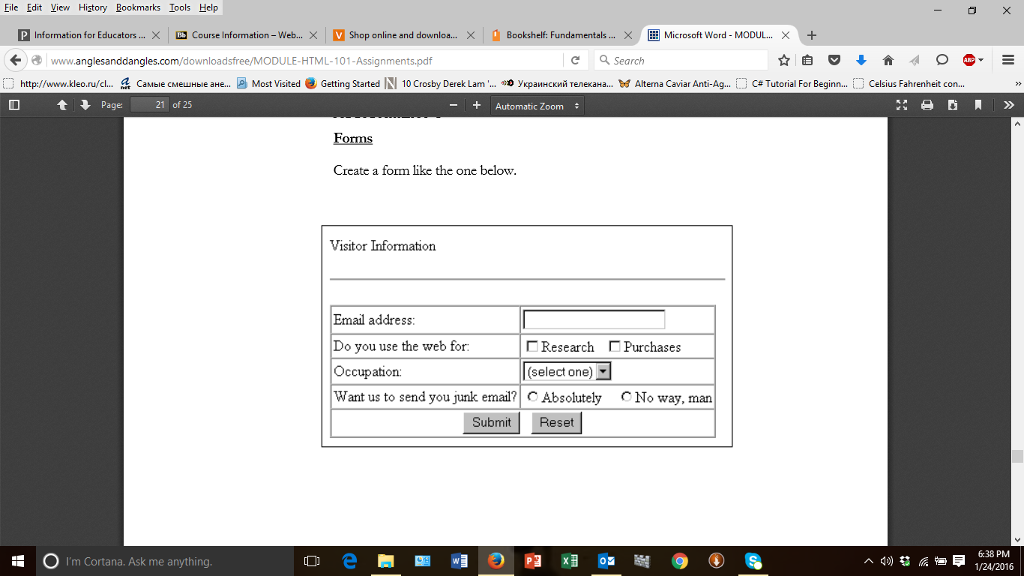The width and height of the screenshot is (1024, 576).
Task: Open the print dialog from the PDF toolbar
Action: (926, 105)
